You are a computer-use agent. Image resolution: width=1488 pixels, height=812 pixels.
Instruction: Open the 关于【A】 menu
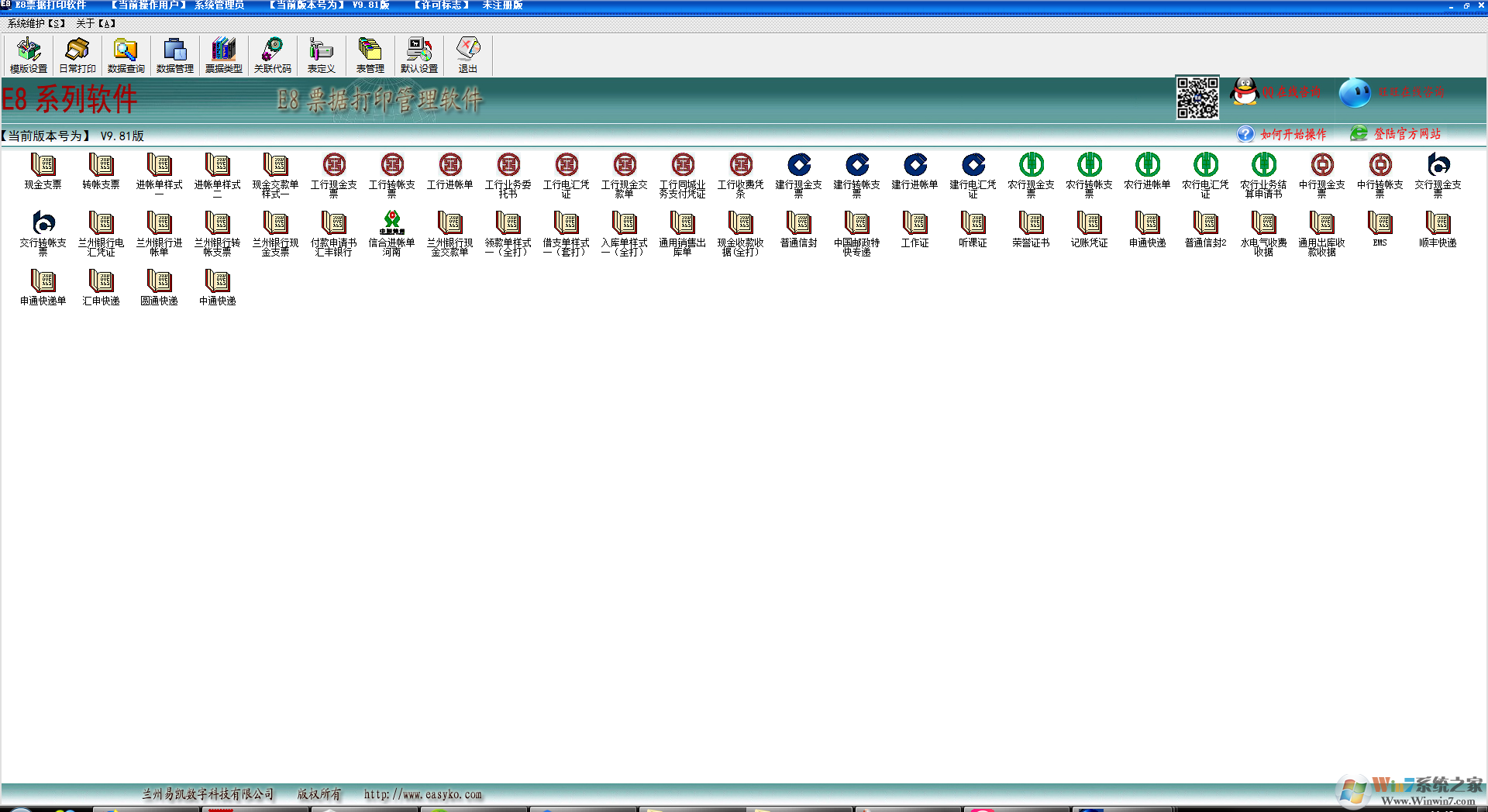coord(96,23)
